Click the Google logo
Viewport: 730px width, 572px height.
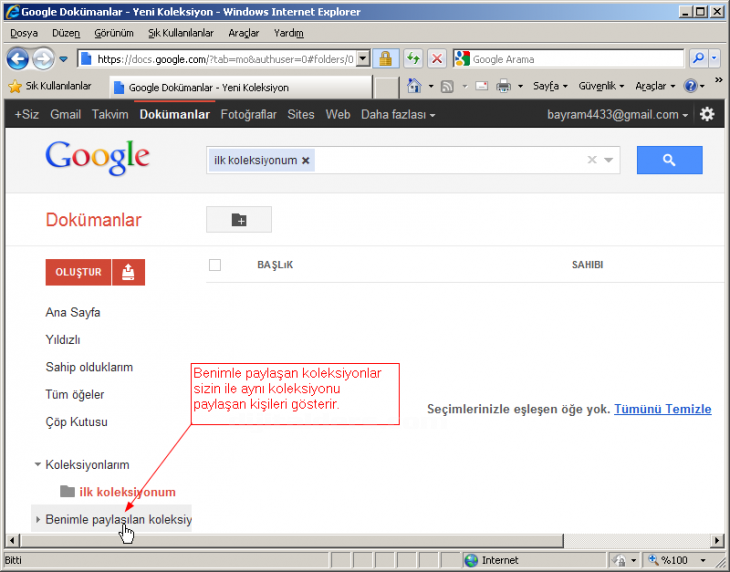point(97,157)
